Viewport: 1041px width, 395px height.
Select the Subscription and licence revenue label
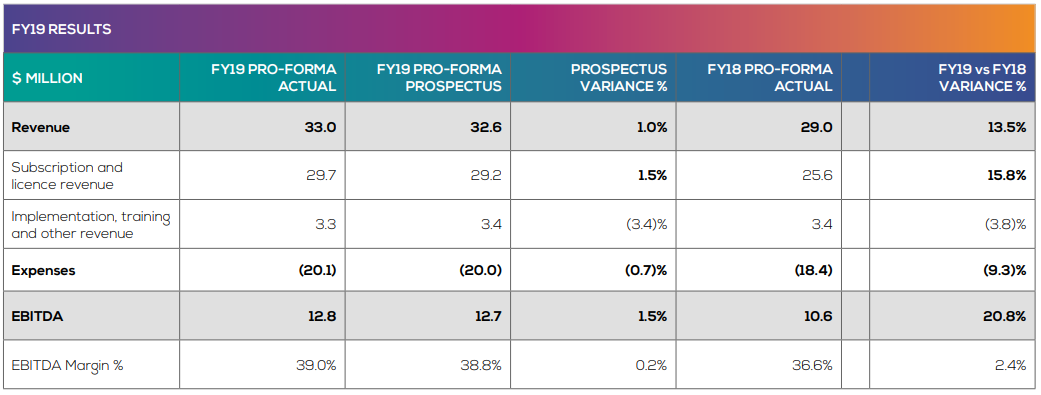pos(67,176)
